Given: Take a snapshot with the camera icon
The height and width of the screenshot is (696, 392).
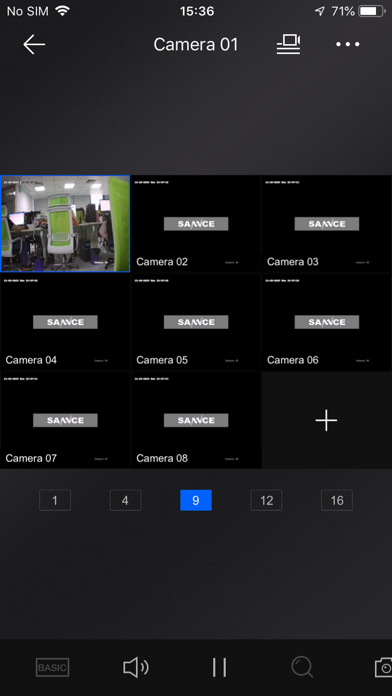Looking at the screenshot, I should tap(384, 667).
